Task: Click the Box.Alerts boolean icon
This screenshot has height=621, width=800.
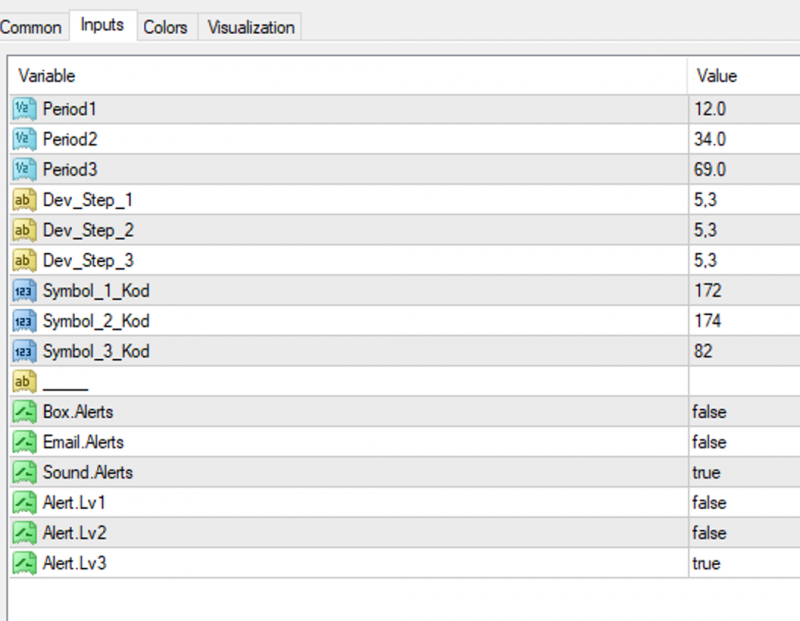Action: click(x=24, y=412)
